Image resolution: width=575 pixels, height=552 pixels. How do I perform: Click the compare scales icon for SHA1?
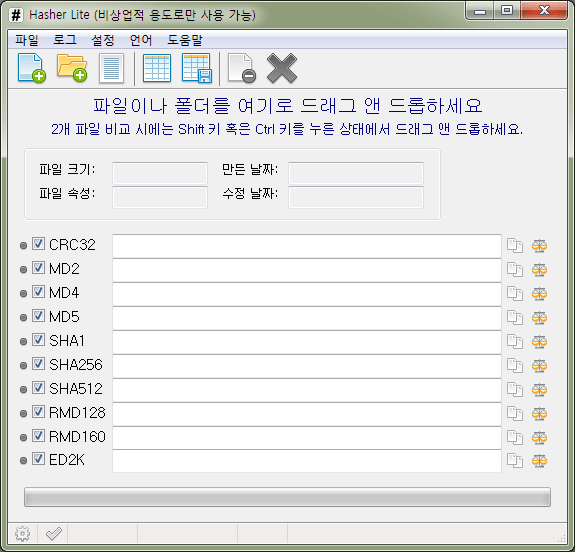point(539,341)
